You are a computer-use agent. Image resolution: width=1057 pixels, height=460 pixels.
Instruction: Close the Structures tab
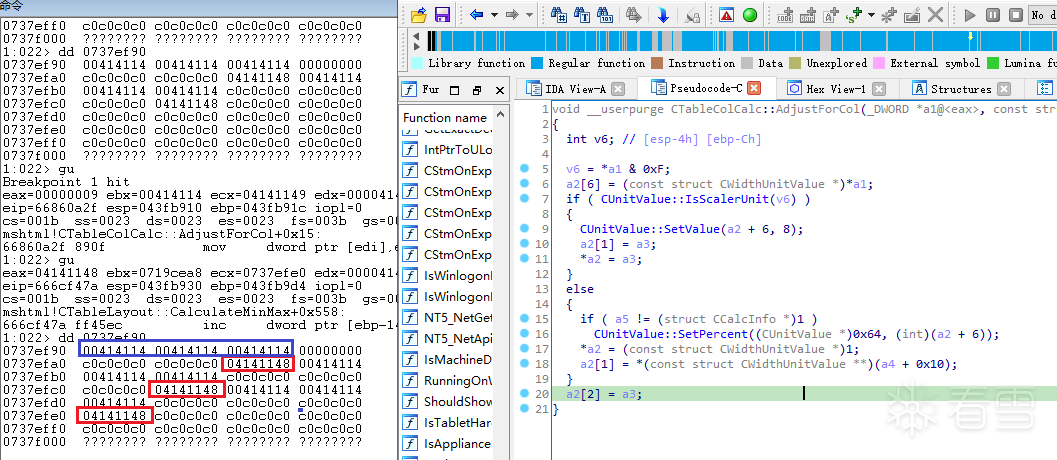point(1004,89)
